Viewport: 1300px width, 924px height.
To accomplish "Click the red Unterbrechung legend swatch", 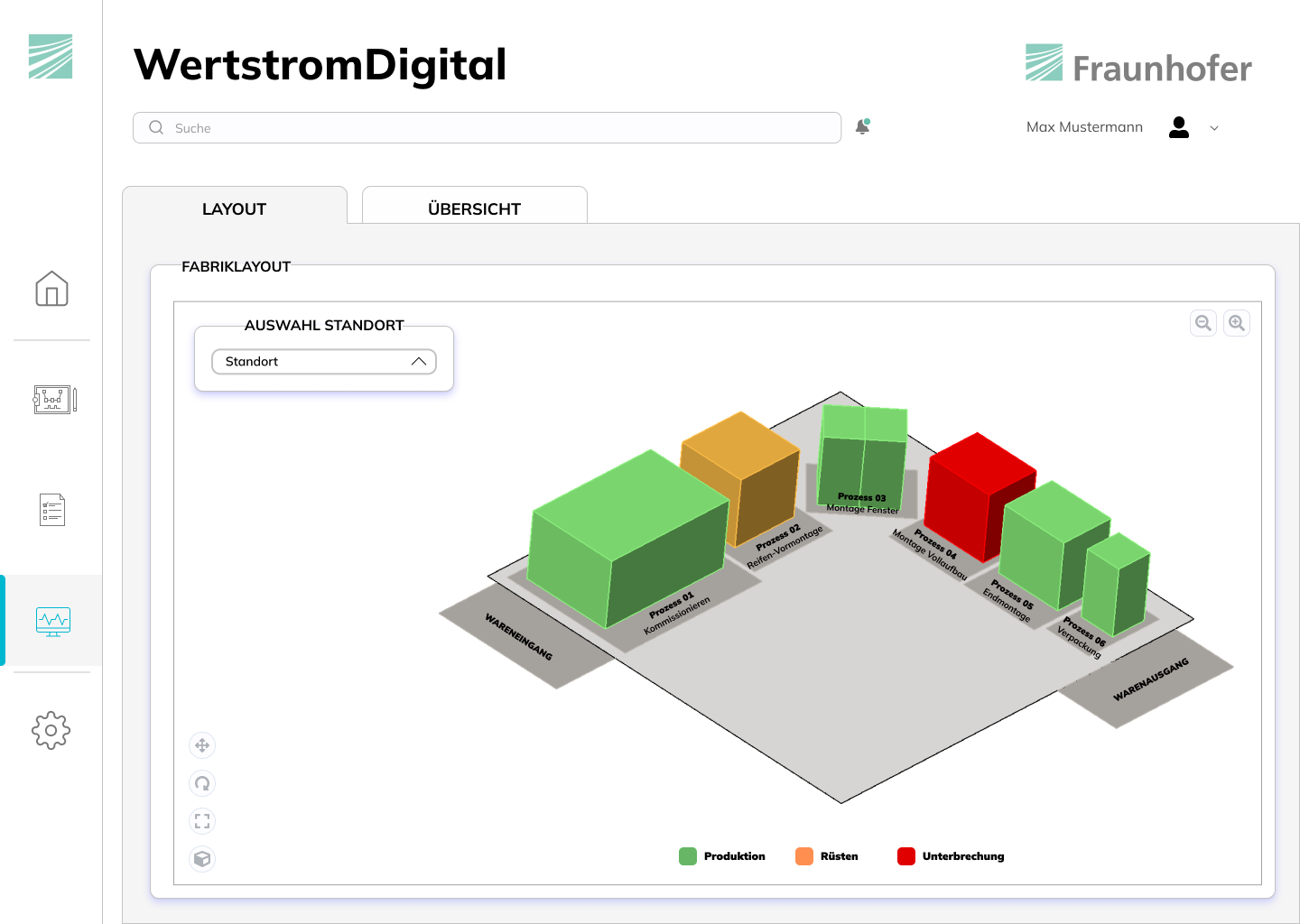I will (x=906, y=856).
